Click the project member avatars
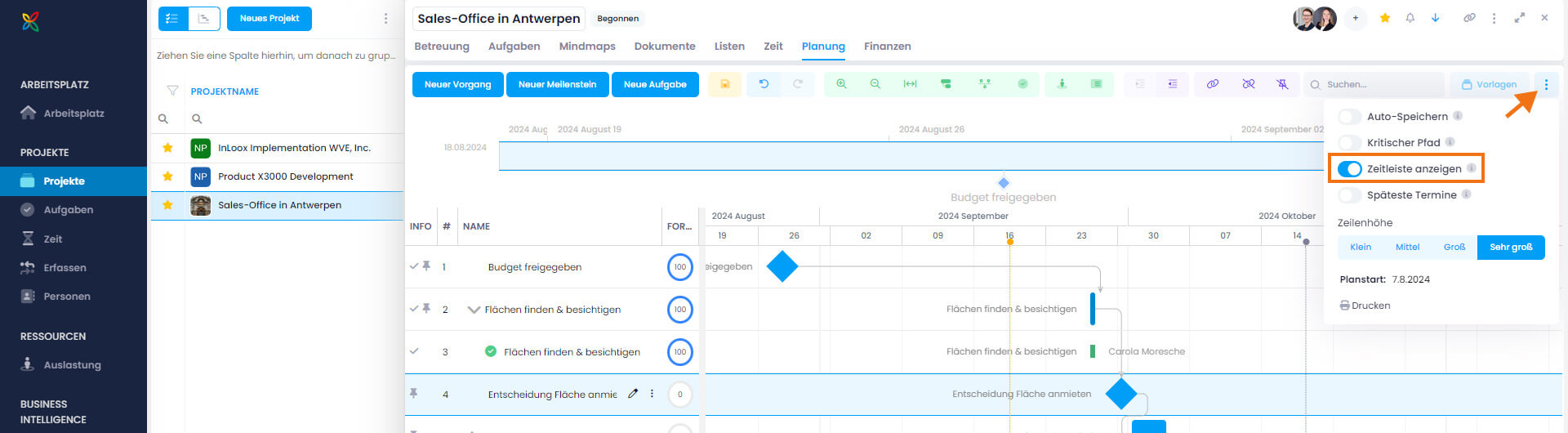This screenshot has height=433, width=1568. coord(1315,18)
